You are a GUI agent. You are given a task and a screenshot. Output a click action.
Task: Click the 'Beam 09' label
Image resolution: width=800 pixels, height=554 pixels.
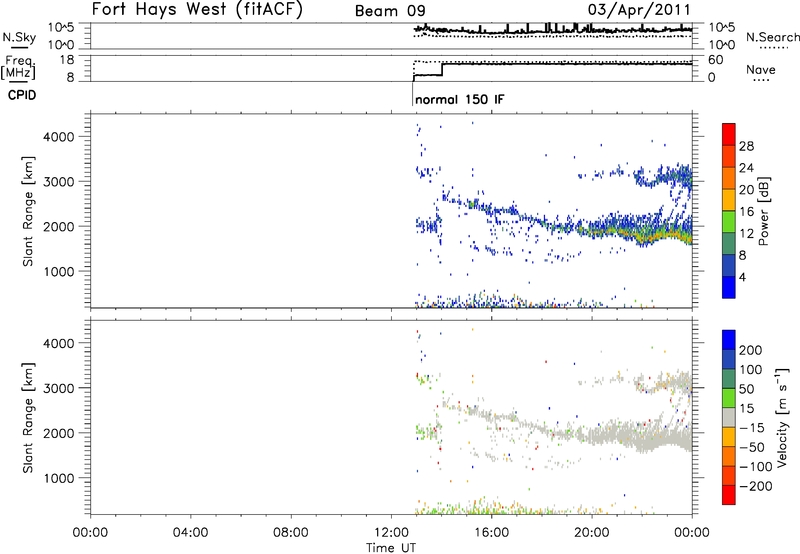tap(390, 11)
